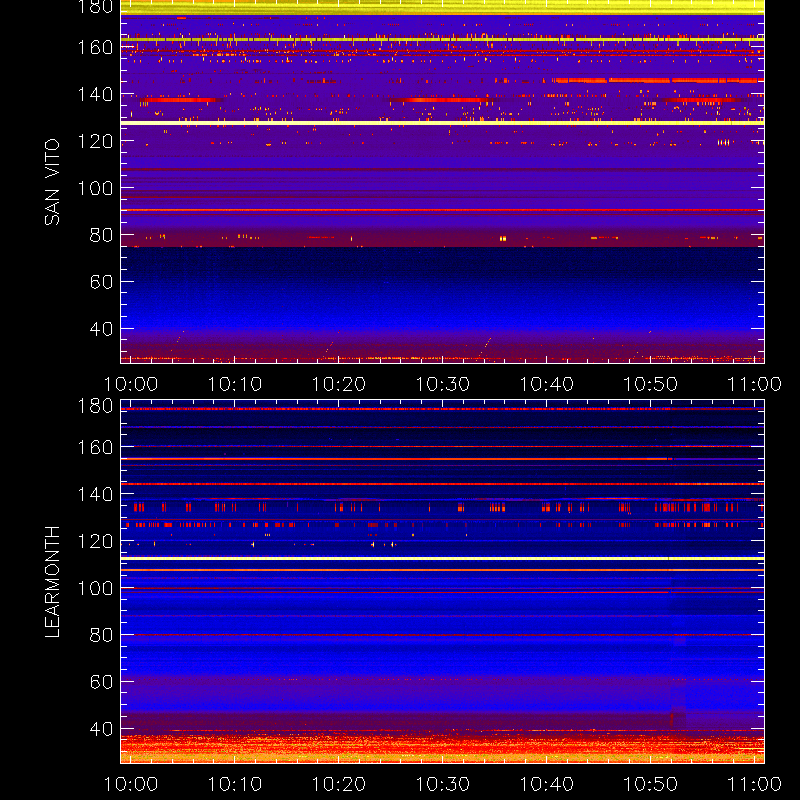Select the 10:20 label under San Vito plot
This screenshot has width=800, height=800.
point(339,384)
